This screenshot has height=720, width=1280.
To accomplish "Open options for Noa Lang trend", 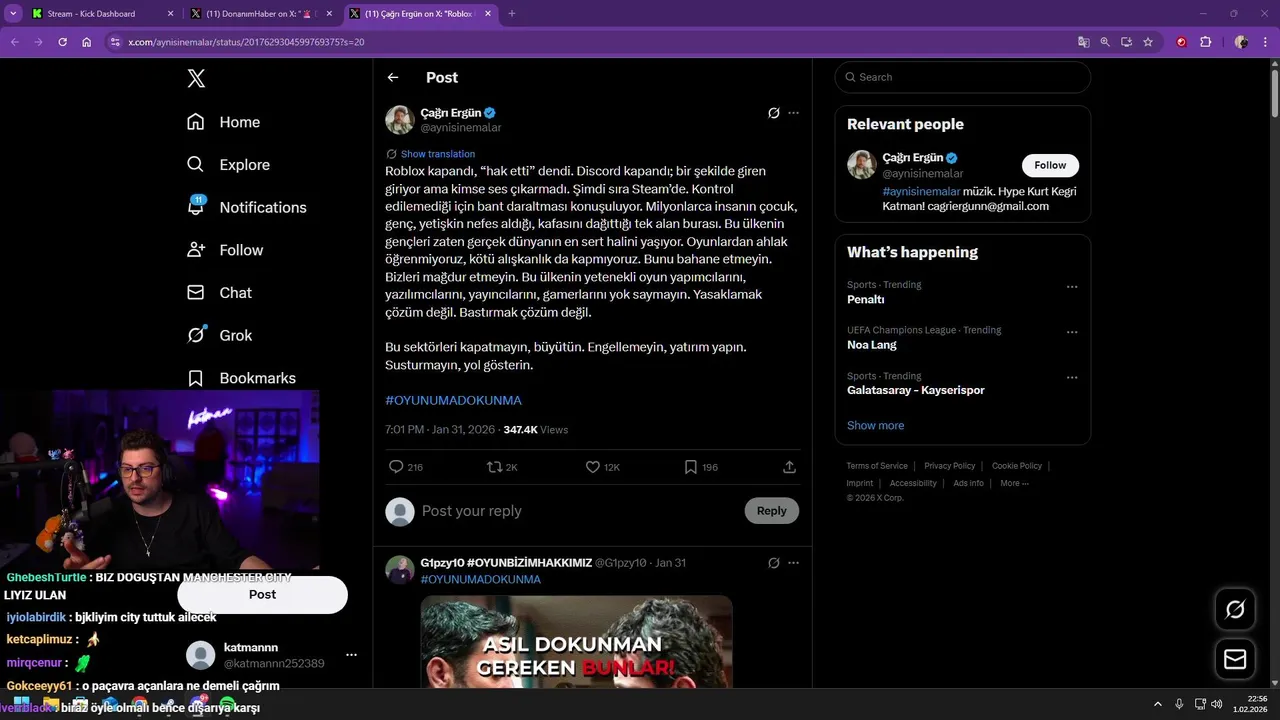I will pos(1072,332).
